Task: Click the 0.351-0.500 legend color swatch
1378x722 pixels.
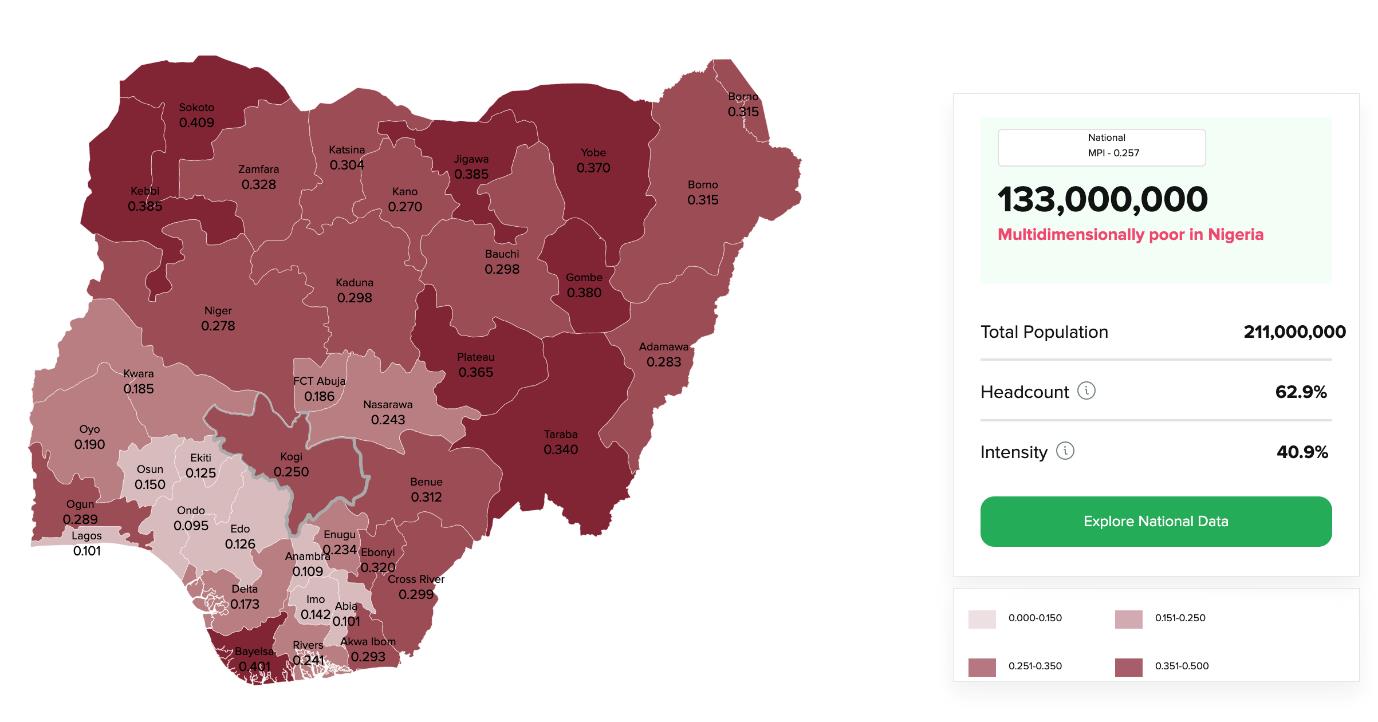Action: click(x=1128, y=666)
